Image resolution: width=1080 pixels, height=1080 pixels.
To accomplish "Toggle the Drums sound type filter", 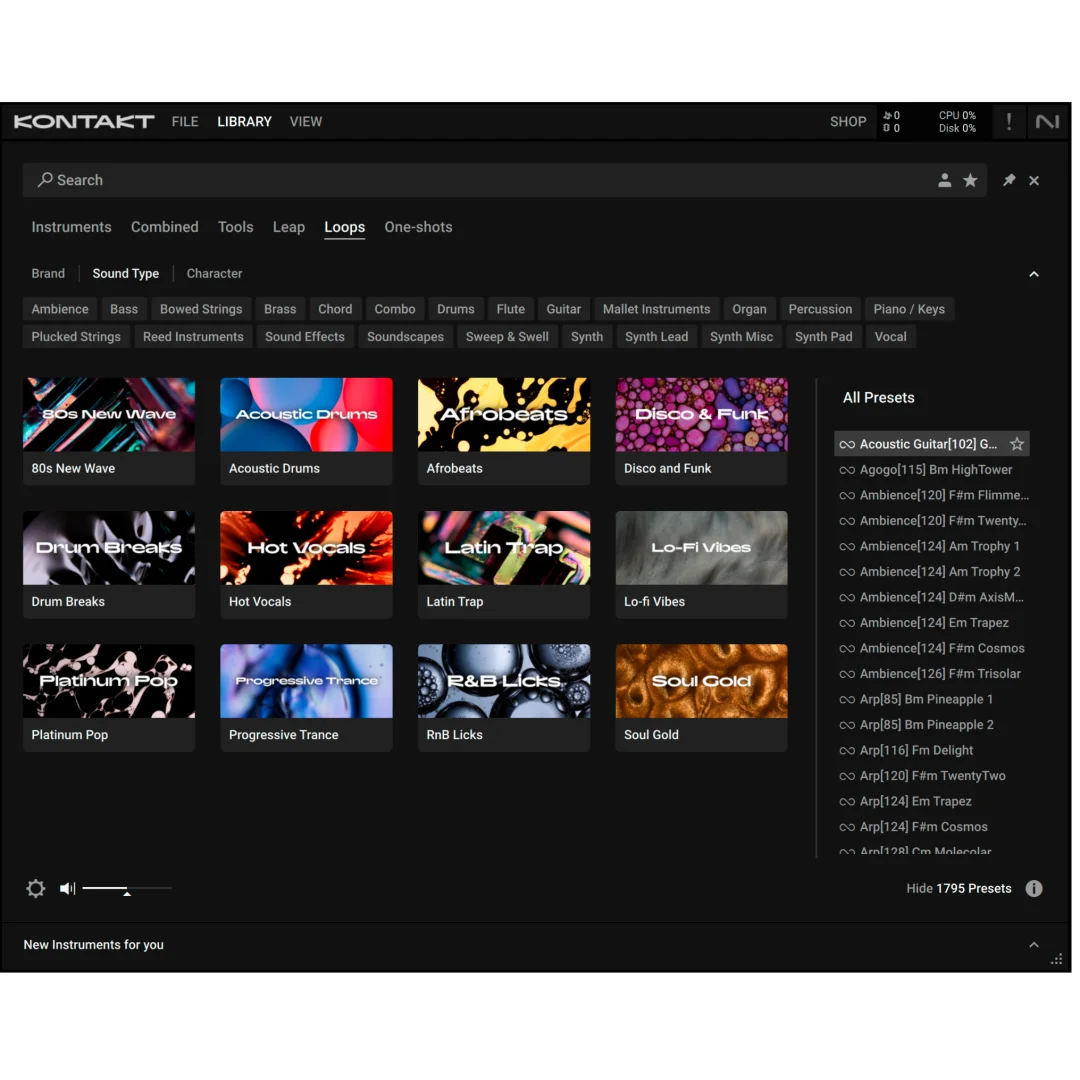I will coord(455,309).
